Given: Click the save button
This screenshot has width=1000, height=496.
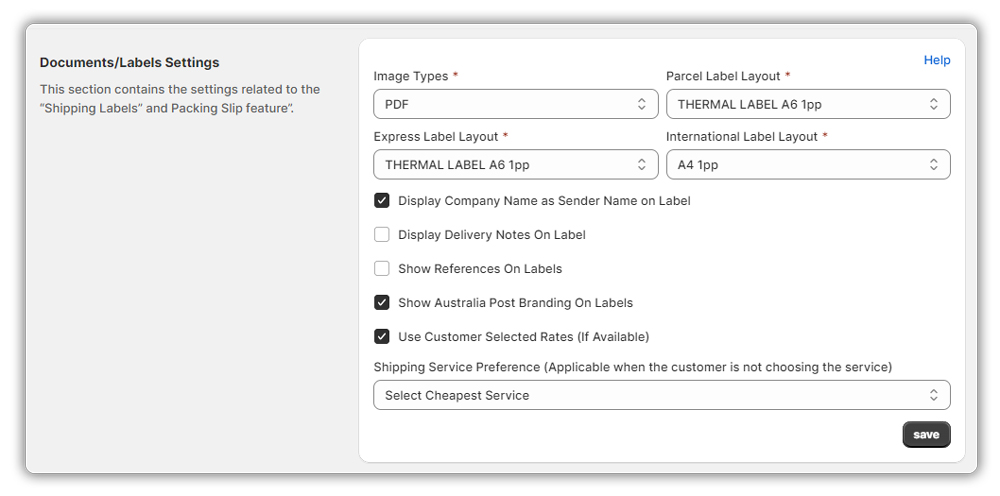Looking at the screenshot, I should click(x=926, y=434).
